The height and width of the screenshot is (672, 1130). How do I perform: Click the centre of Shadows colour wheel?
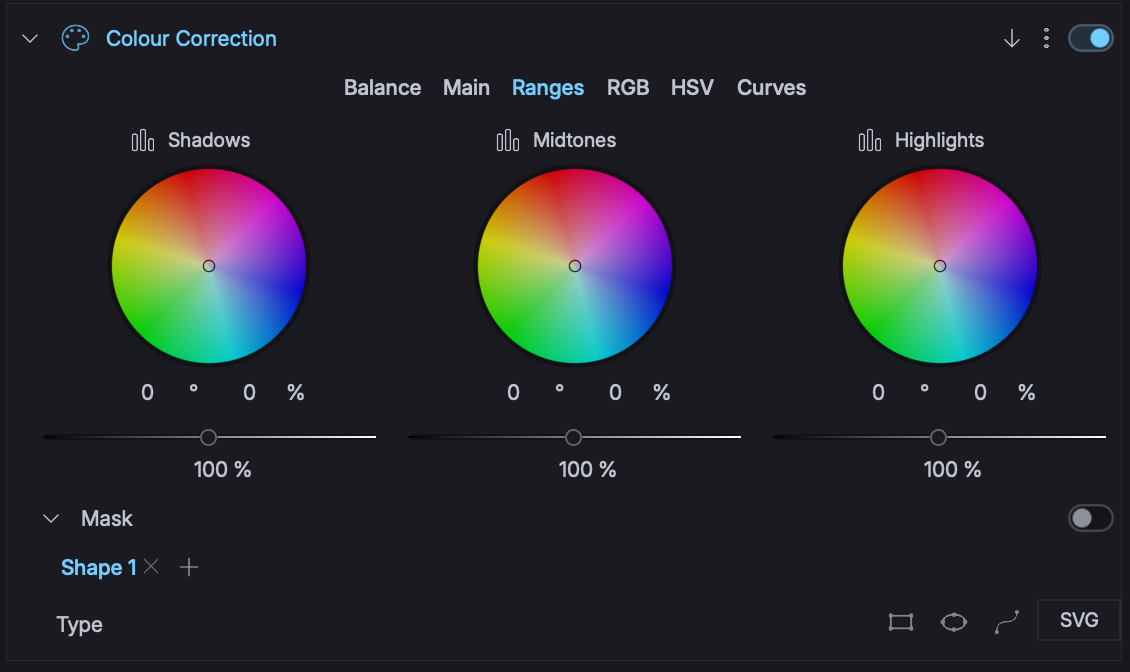tap(209, 266)
